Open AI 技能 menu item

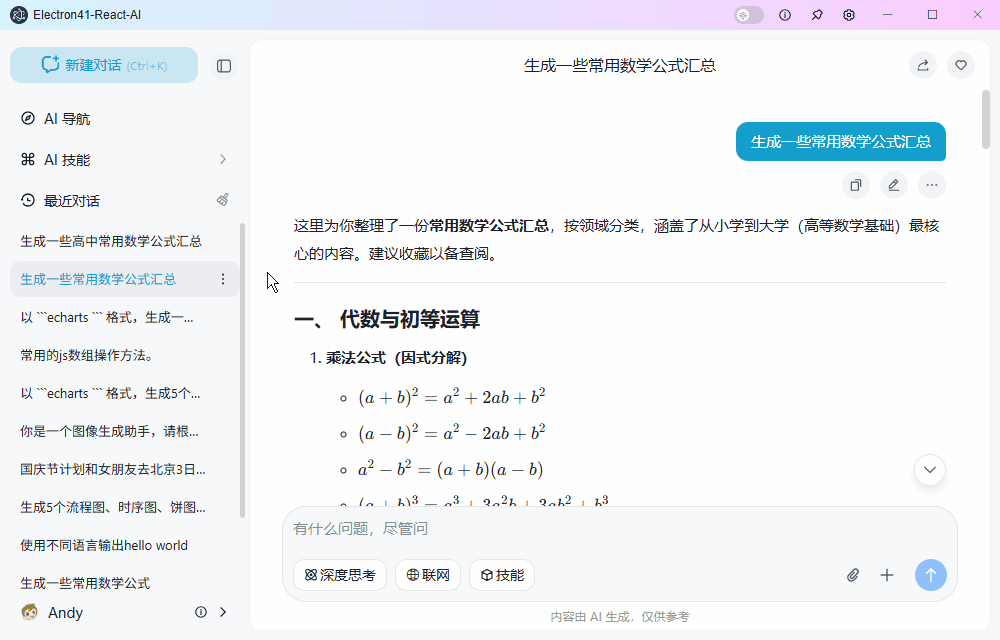pyautogui.click(x=124, y=159)
